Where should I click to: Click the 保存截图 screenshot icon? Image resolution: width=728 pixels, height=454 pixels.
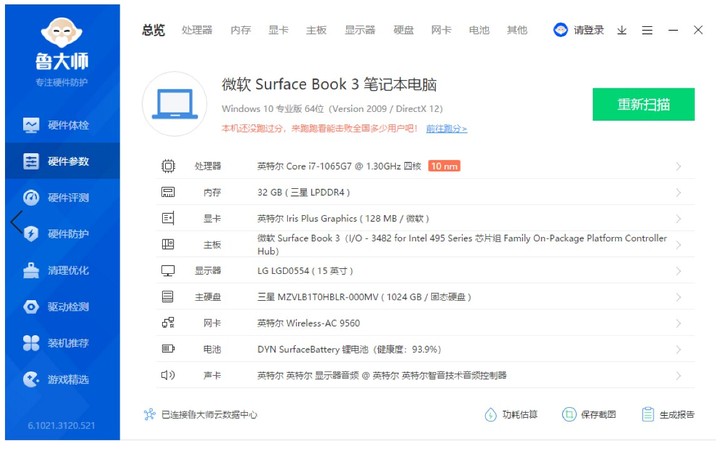569,415
